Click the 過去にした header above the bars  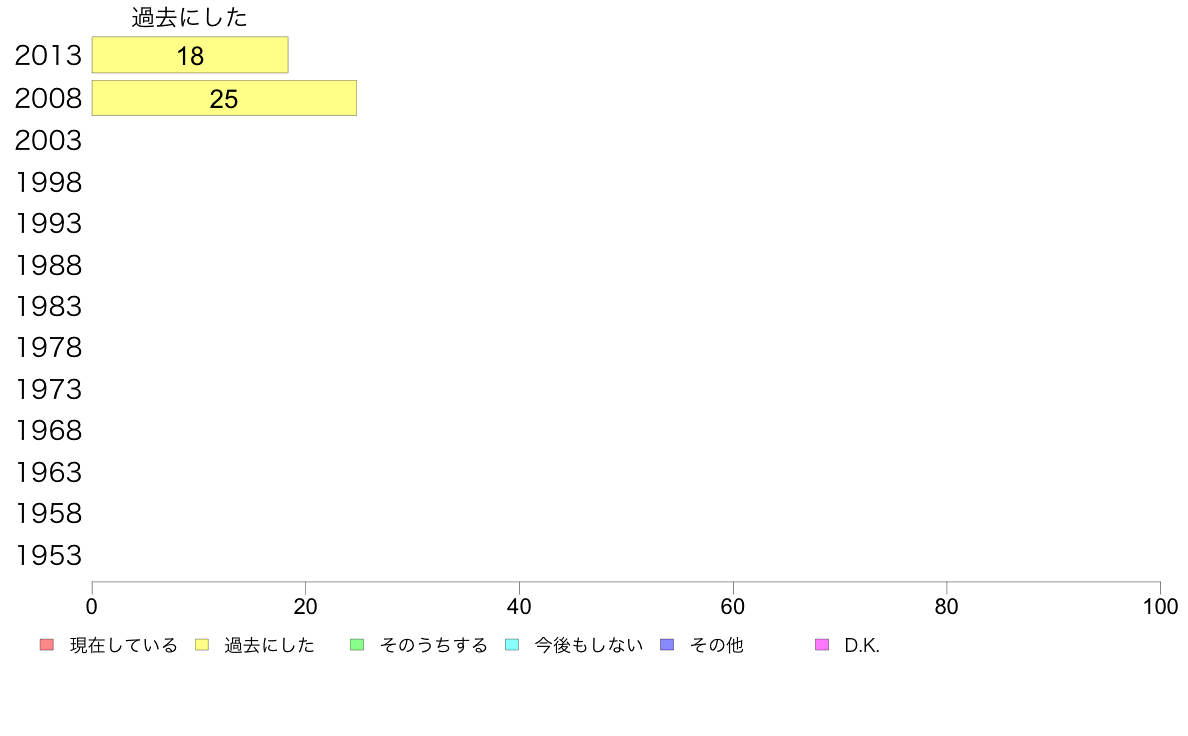(189, 17)
